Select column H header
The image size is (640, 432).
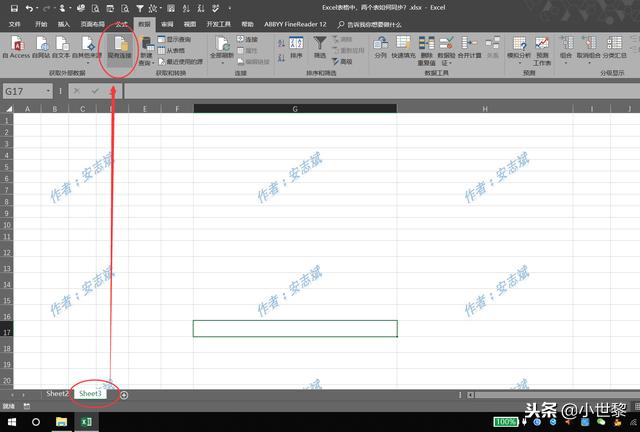tap(485, 109)
